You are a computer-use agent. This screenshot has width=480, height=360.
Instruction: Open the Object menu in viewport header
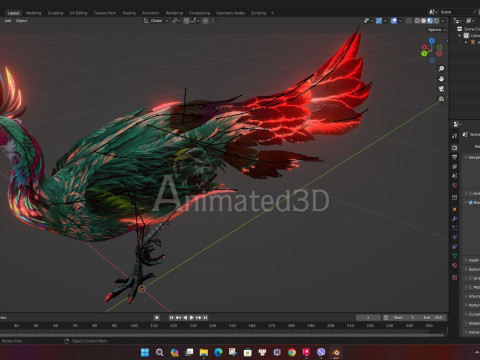[x=21, y=21]
